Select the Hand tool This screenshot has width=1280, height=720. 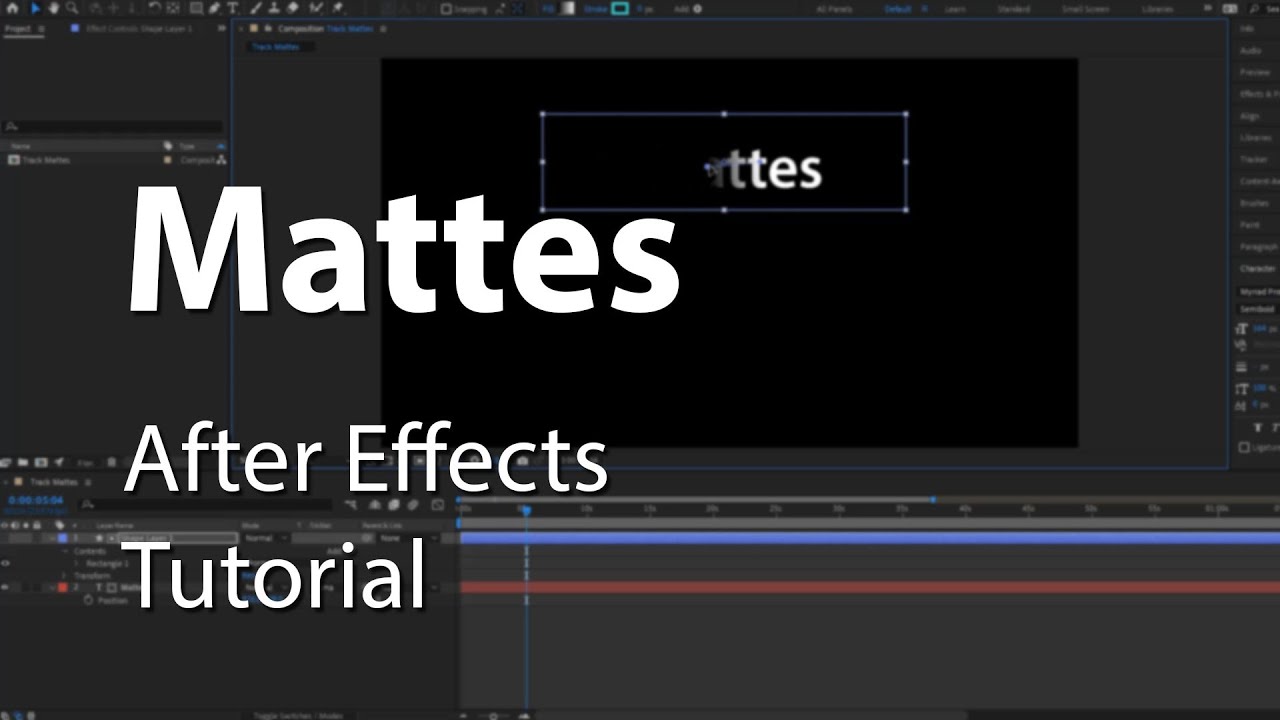click(53, 8)
